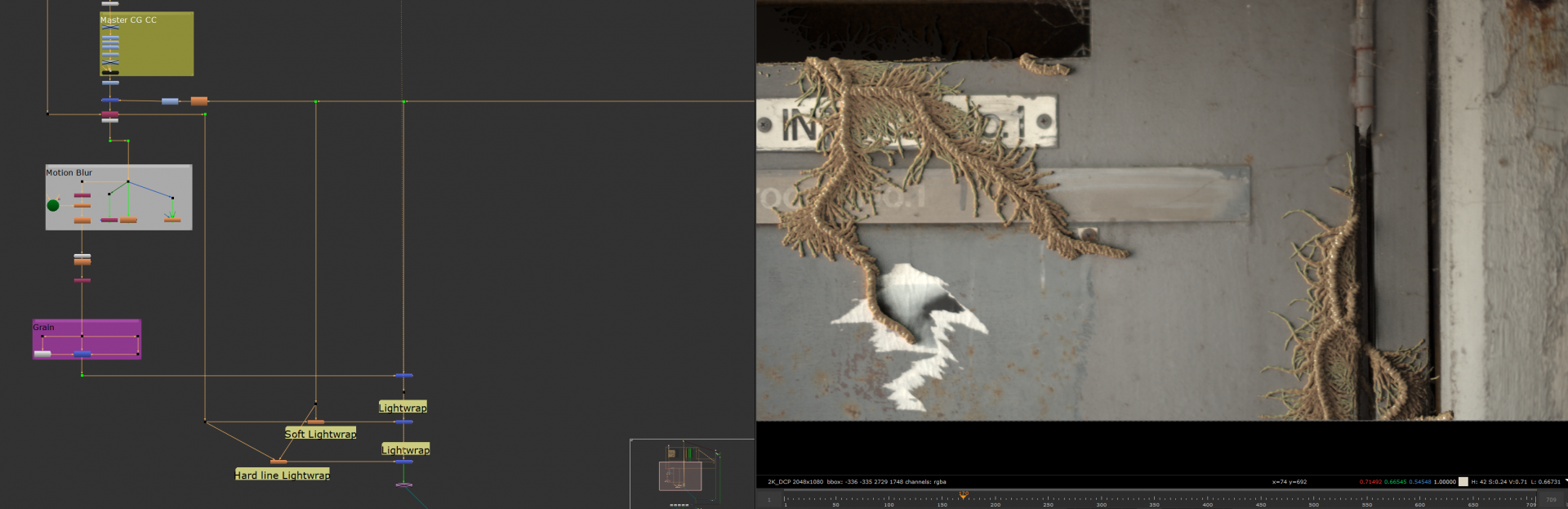Click the timeline last frame field 709

pos(1551,499)
